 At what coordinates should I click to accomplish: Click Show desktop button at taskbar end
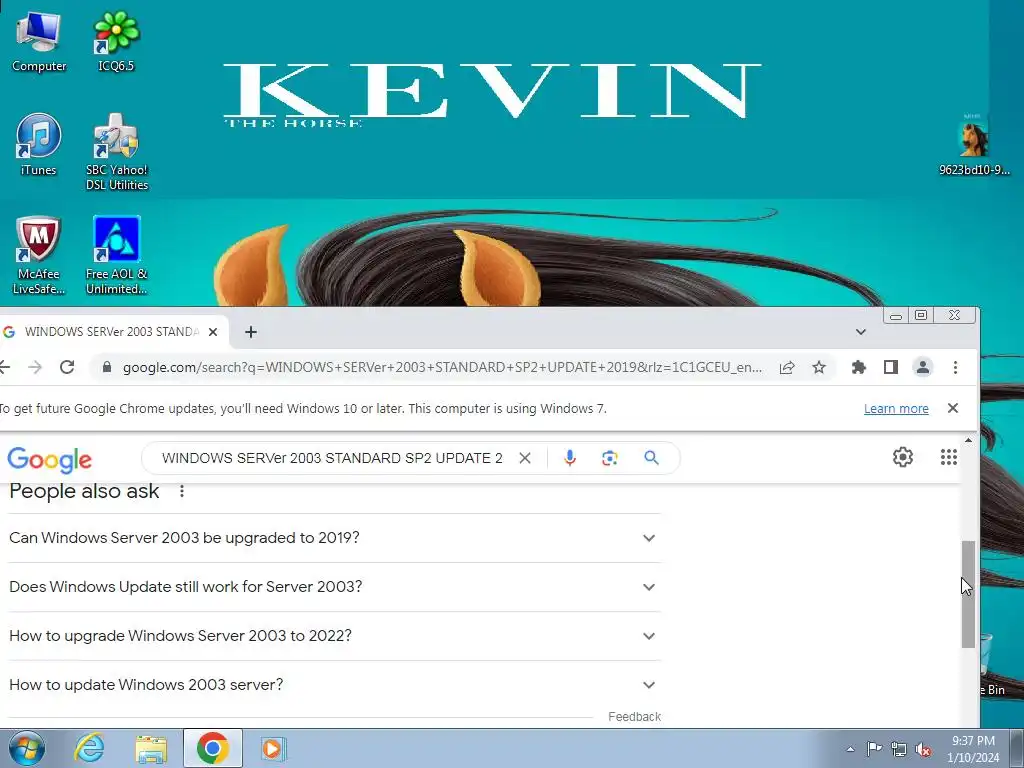pos(1017,748)
